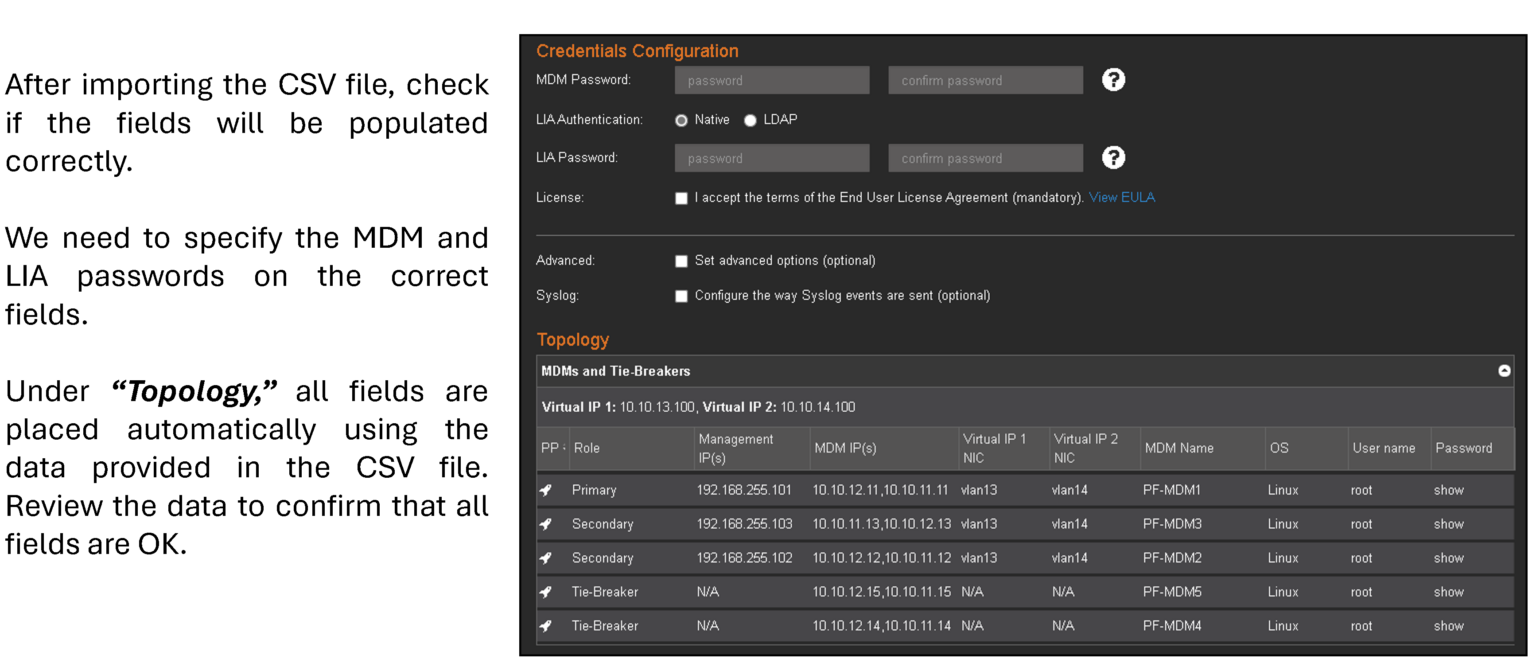Screen dimensions: 1536x663
Task: Click the rocket icon for Tie-Breaker PF-MDM5
Action: tap(545, 592)
